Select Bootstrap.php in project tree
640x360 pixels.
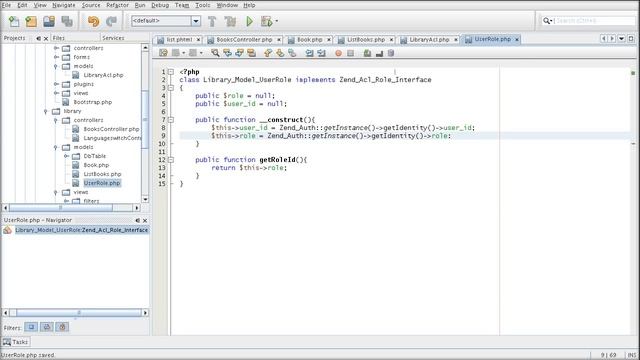[x=93, y=102]
